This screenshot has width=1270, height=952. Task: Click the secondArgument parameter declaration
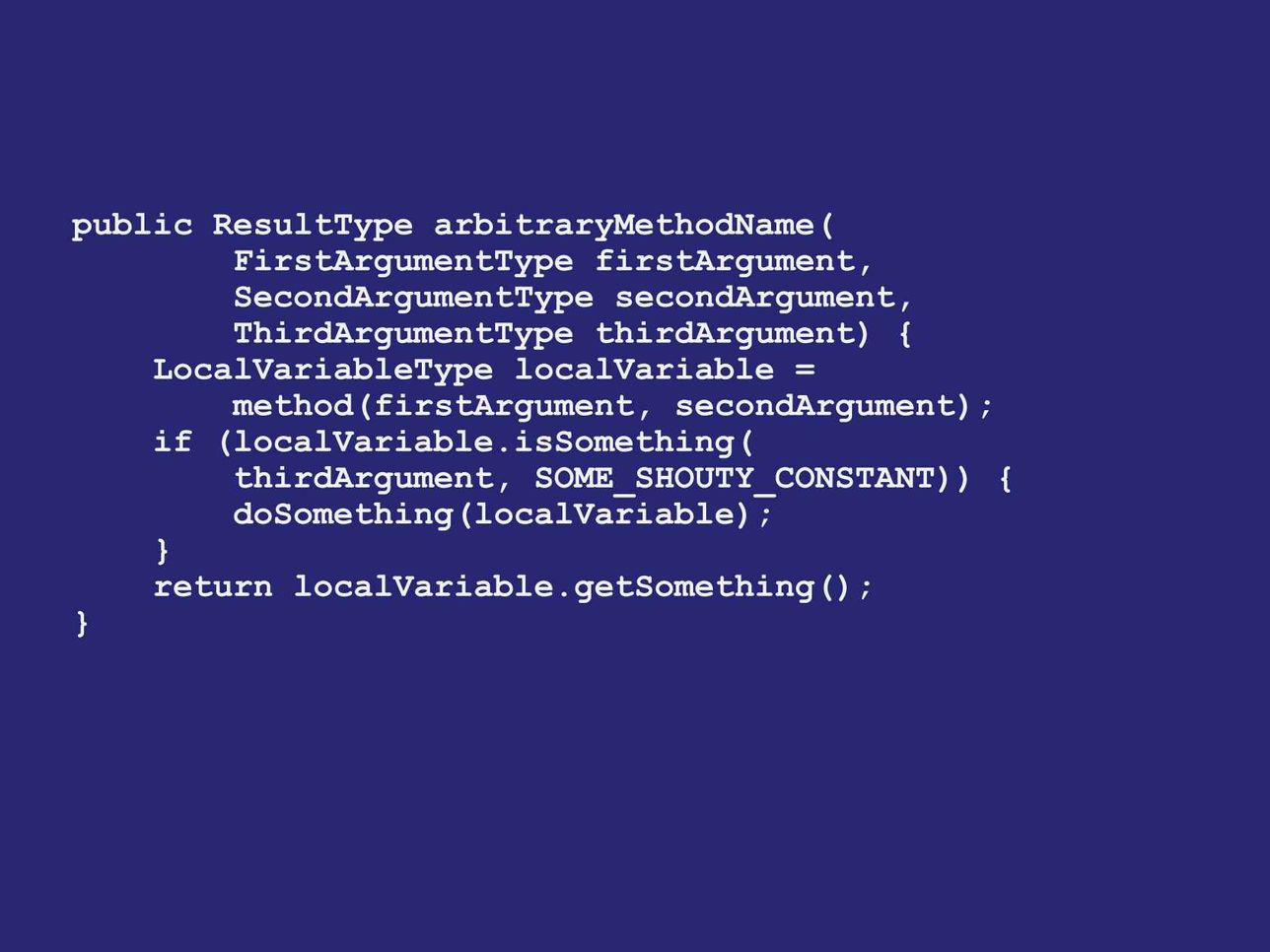[755, 298]
